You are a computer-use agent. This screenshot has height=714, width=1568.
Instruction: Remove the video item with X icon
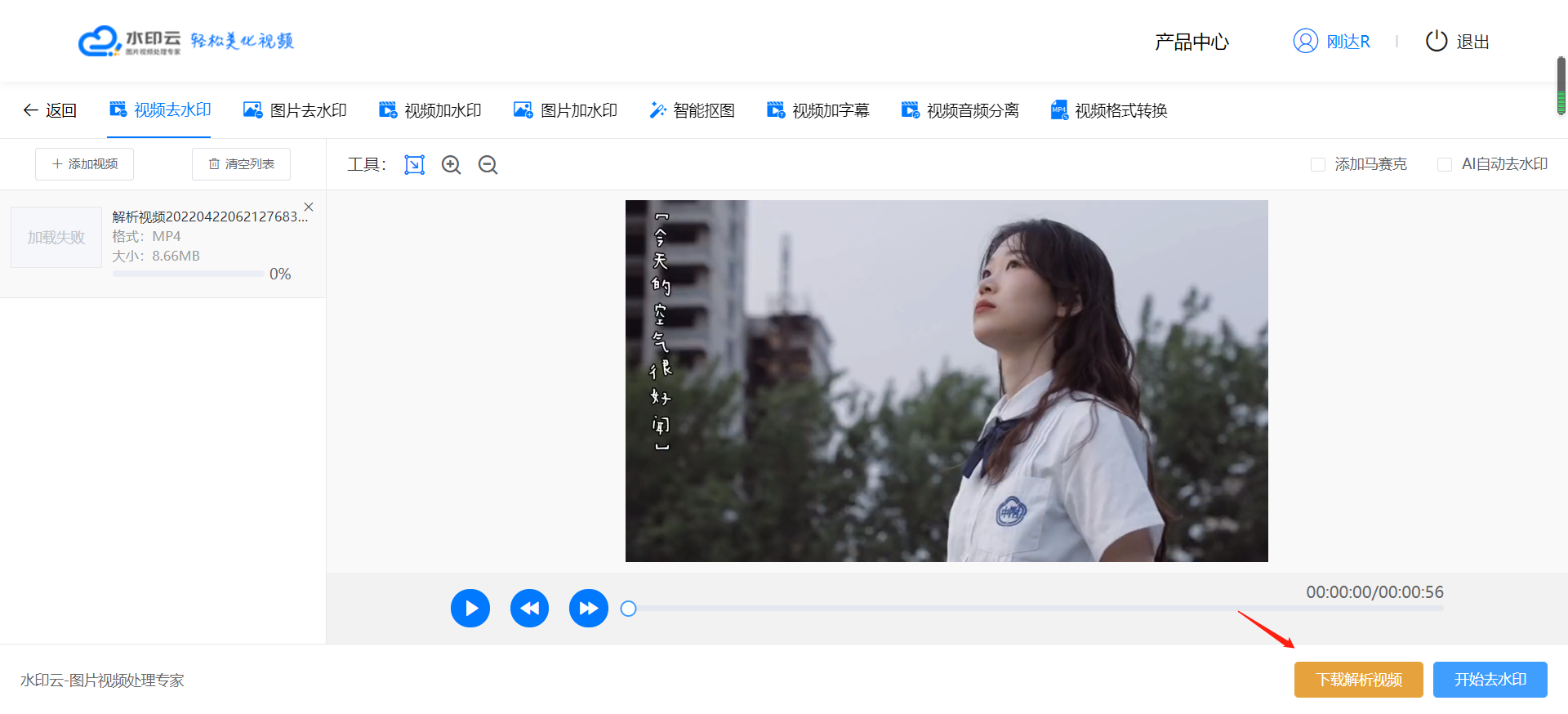pyautogui.click(x=309, y=207)
